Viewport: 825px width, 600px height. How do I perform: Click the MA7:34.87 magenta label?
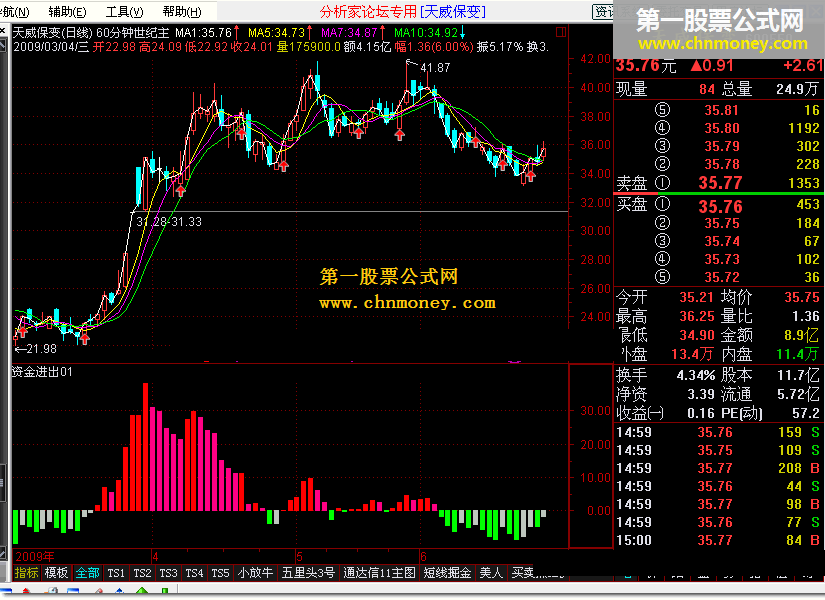(x=349, y=33)
